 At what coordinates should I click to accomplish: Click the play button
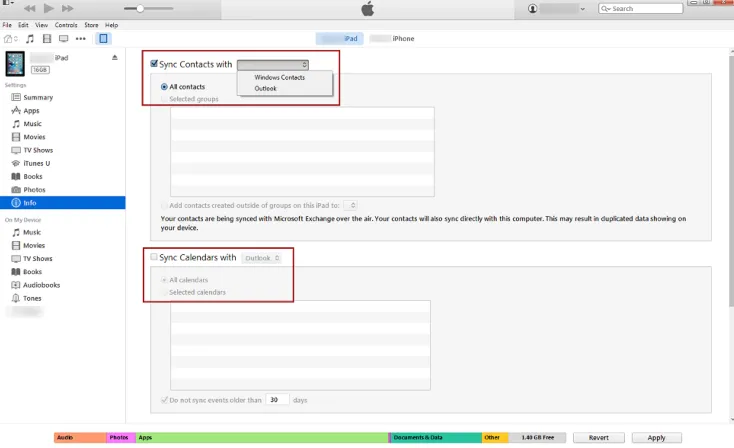49,8
